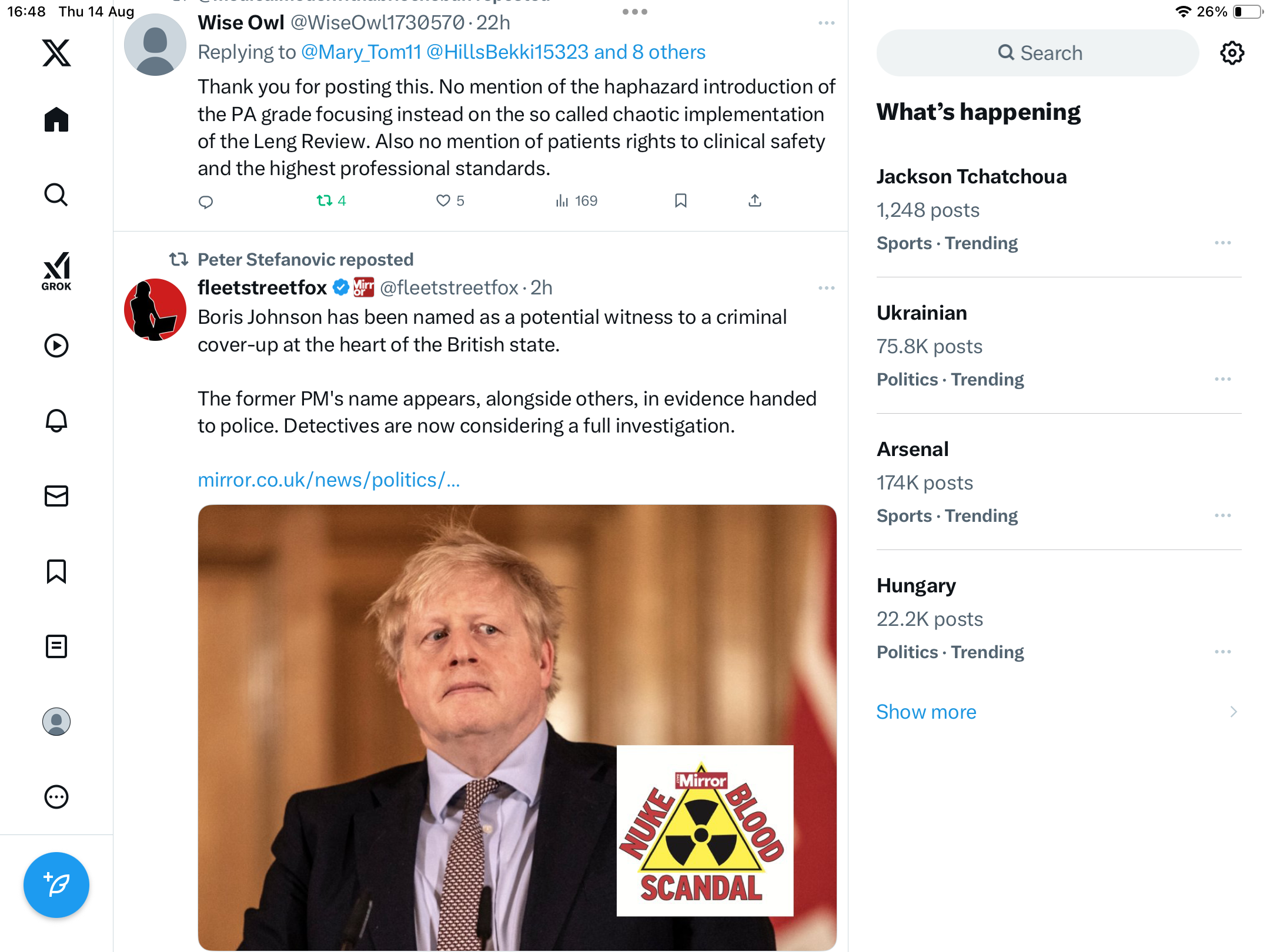Screen dimensions: 1270x952
Task: Open the mirror.co.uk article link
Action: [329, 480]
